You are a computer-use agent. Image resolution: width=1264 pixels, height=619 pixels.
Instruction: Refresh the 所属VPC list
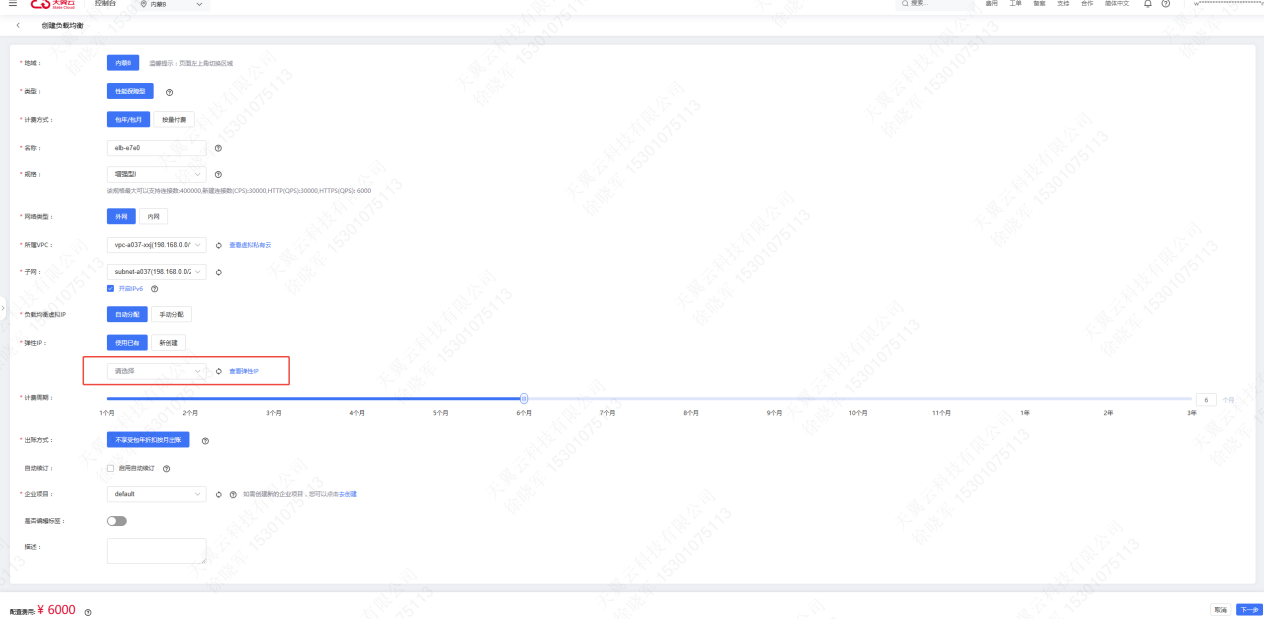[x=218, y=245]
